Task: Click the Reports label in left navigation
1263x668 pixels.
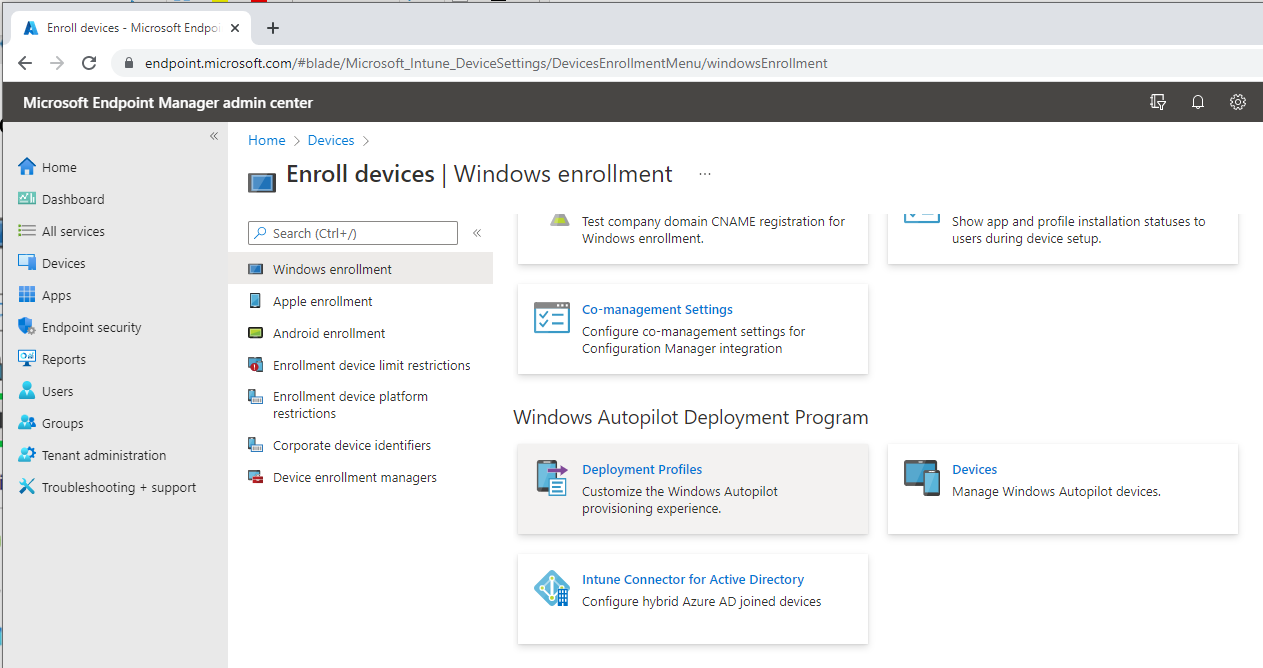Action: 64,359
